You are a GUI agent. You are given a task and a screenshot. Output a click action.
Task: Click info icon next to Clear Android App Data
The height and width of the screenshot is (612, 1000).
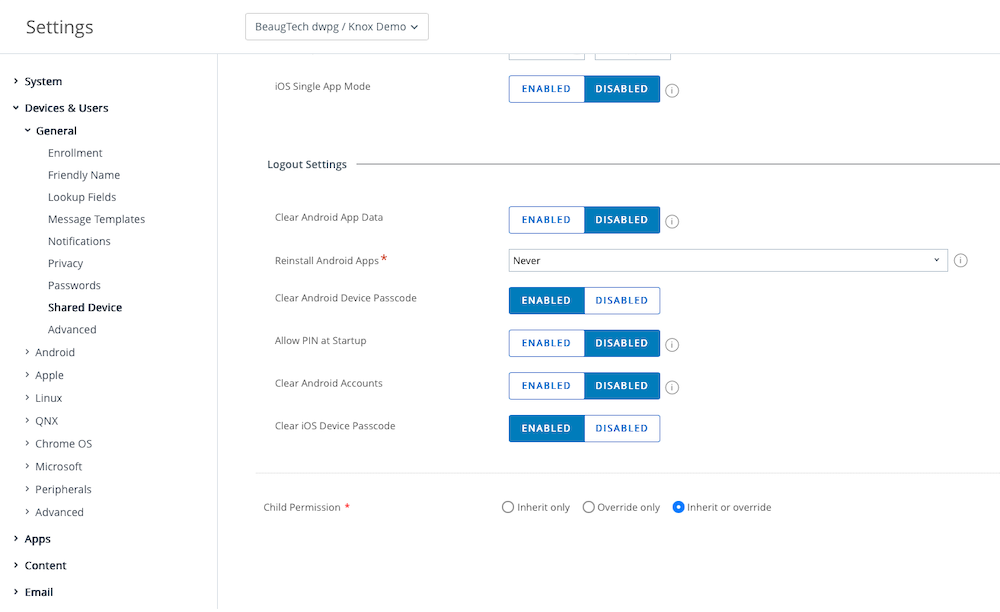coord(672,221)
